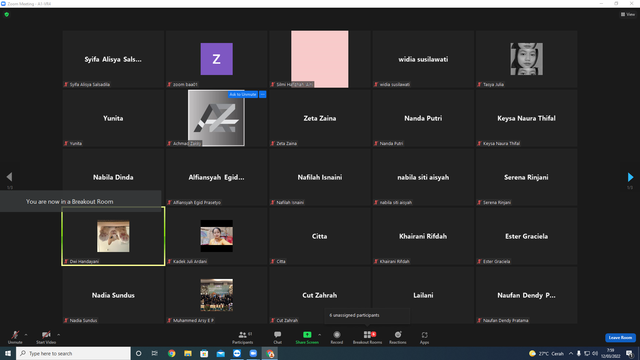640x360 pixels.
Task: Open Microsoft Store from the taskbar
Action: click(x=204, y=353)
